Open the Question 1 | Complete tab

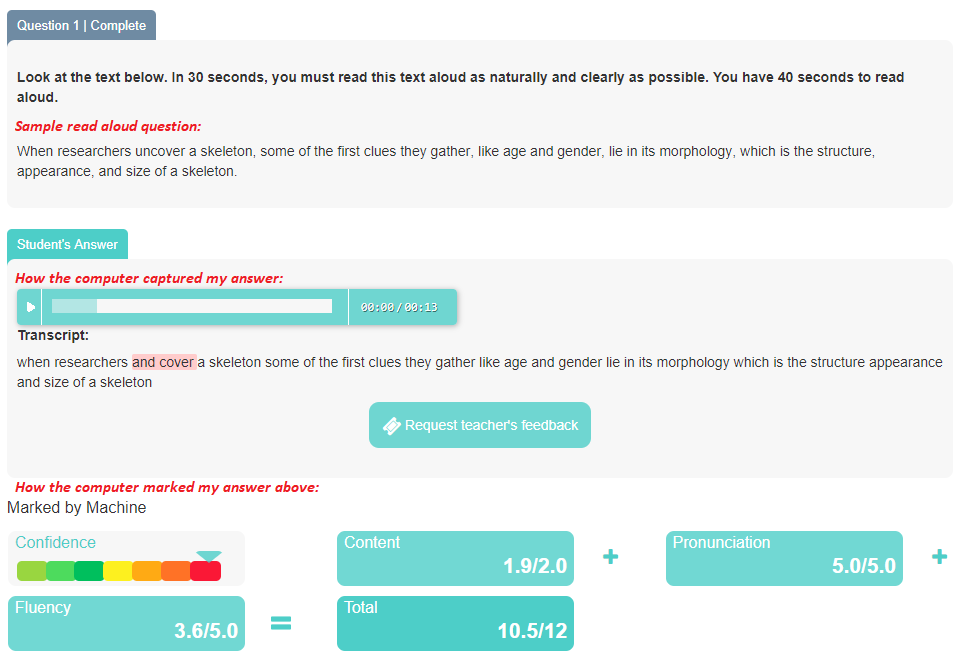[x=81, y=26]
